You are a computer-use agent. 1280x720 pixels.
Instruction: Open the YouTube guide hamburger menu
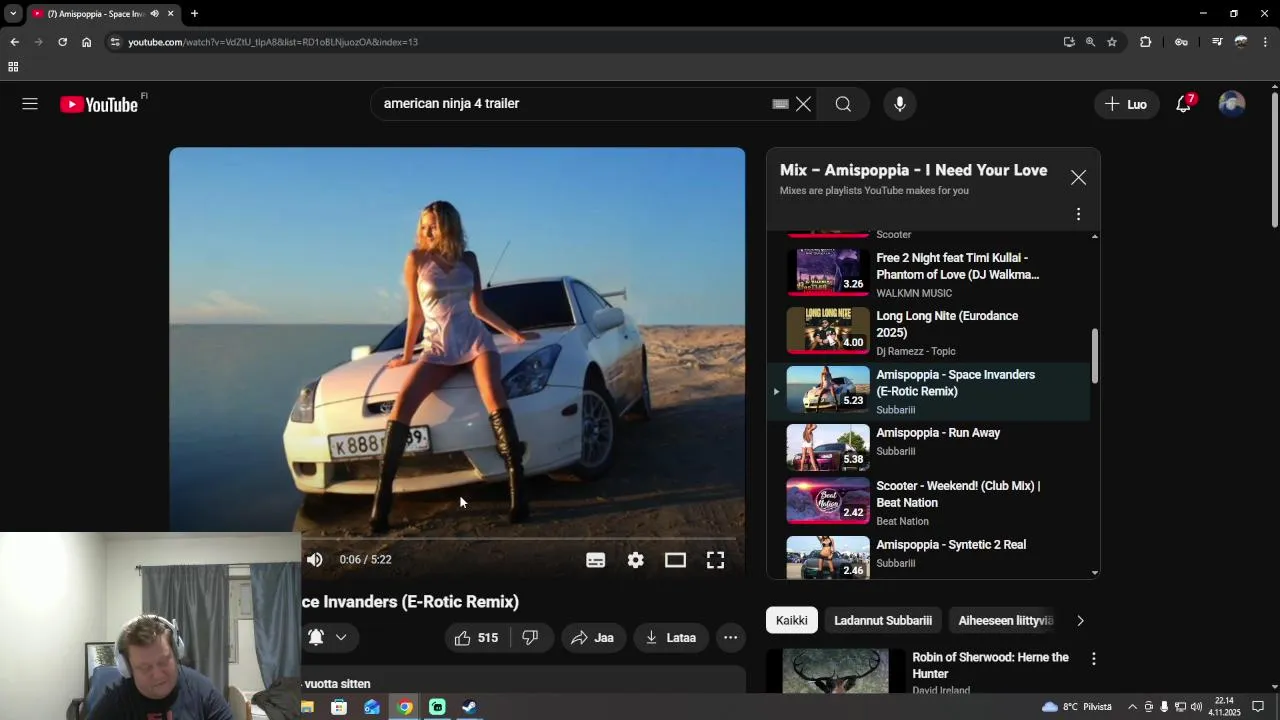(x=30, y=104)
